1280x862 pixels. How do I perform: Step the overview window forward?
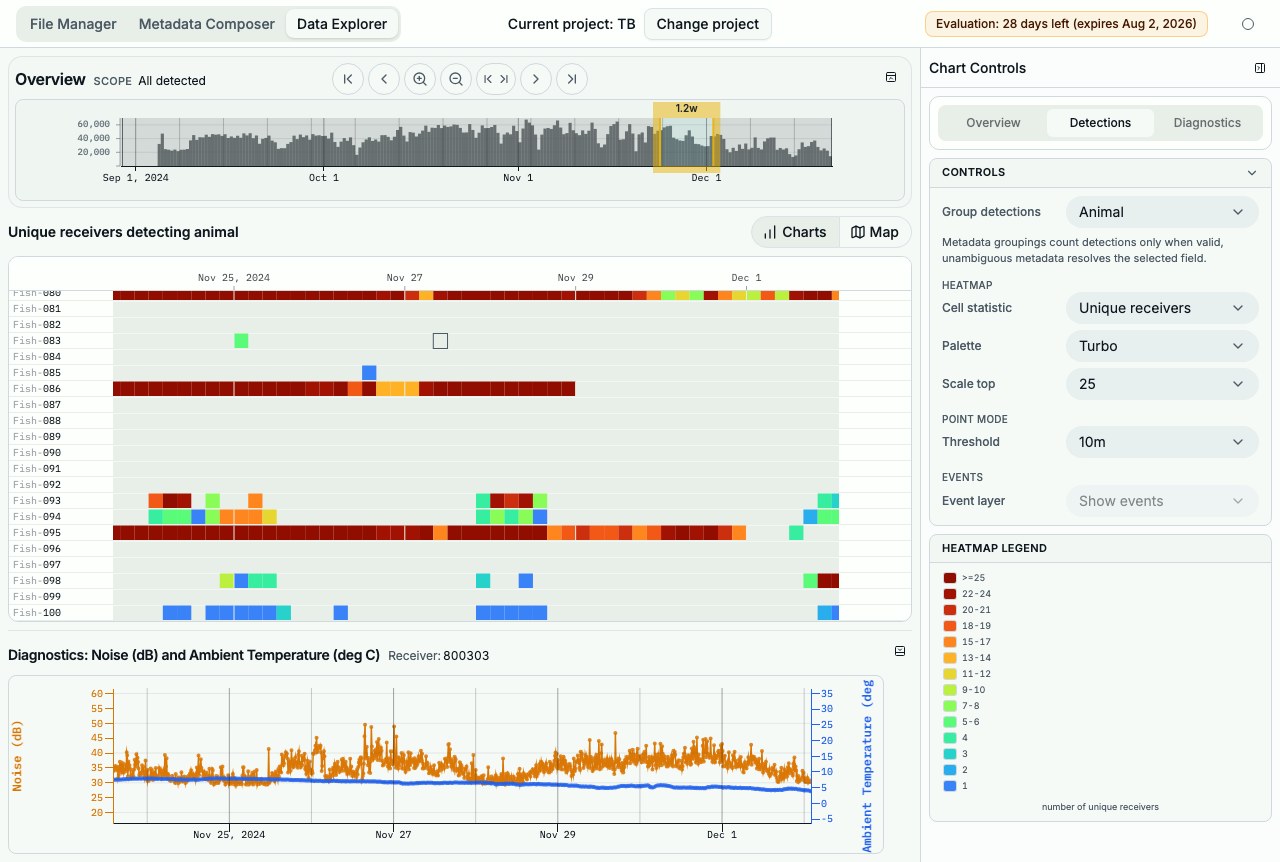coord(536,79)
